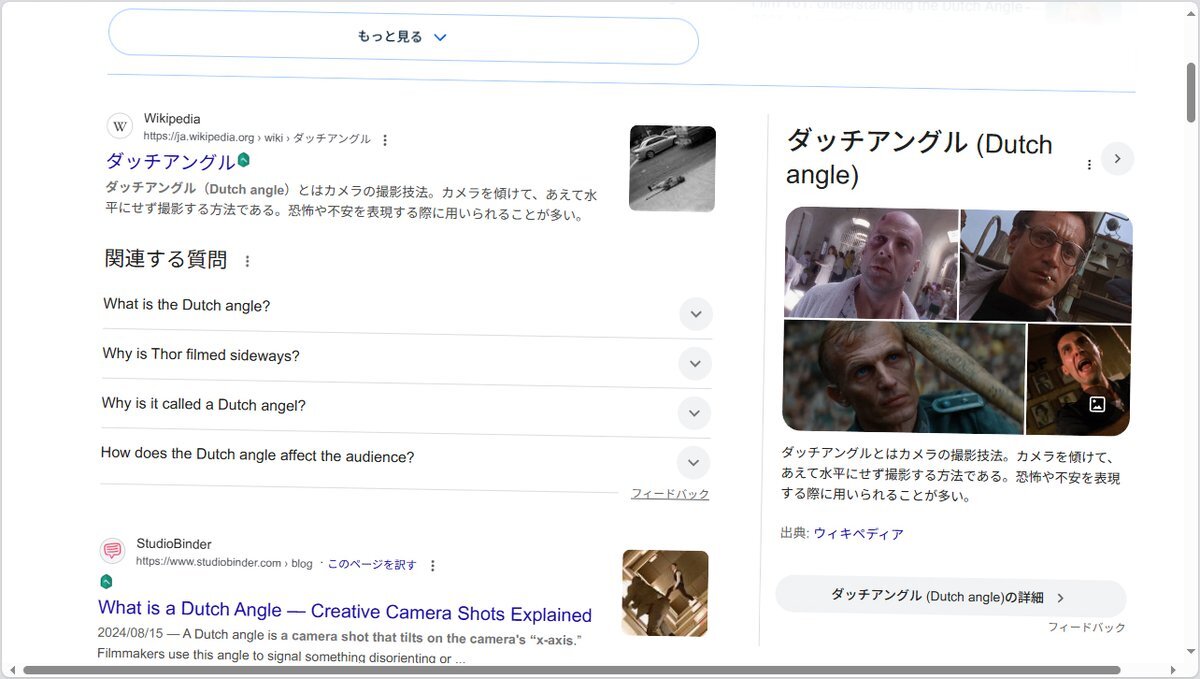Click the Wikipedia favicon icon

[x=120, y=127]
